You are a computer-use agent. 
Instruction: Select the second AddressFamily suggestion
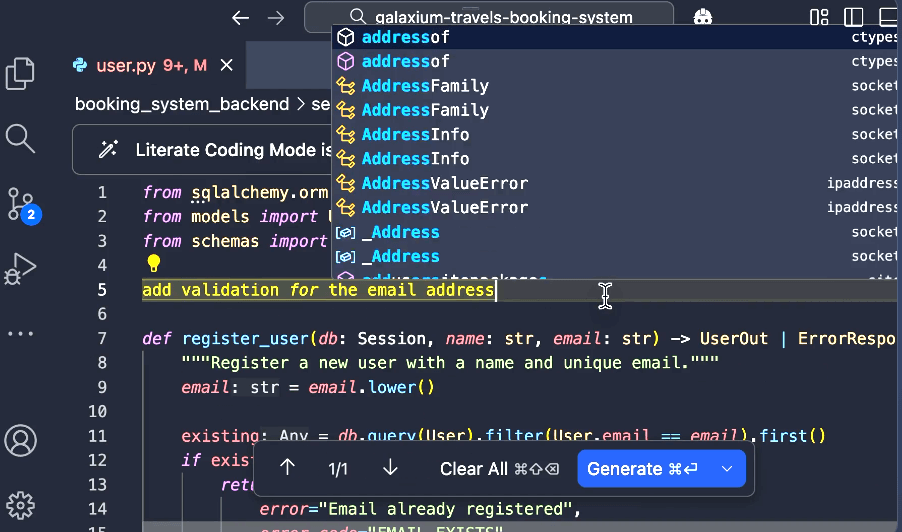pyautogui.click(x=614, y=110)
